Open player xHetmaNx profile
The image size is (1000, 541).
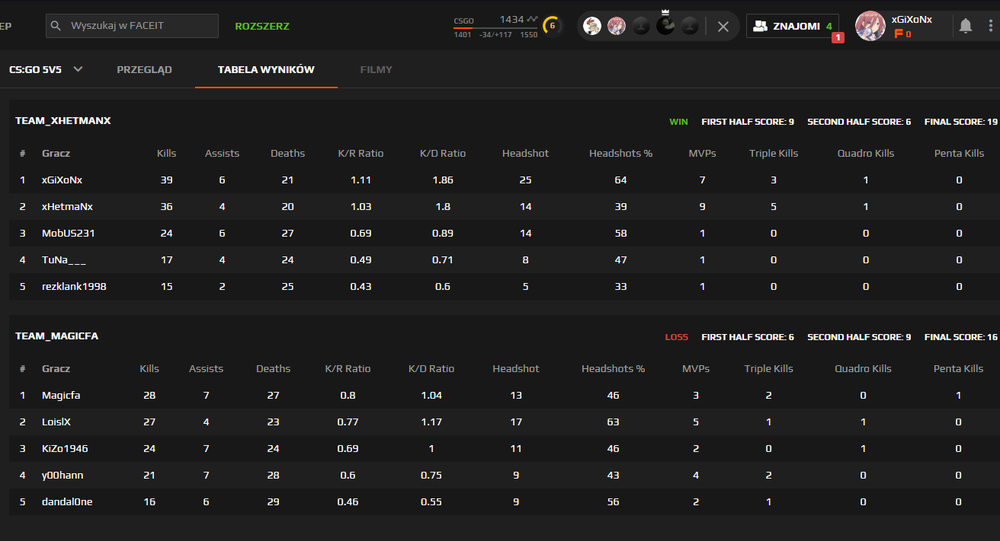tap(67, 207)
